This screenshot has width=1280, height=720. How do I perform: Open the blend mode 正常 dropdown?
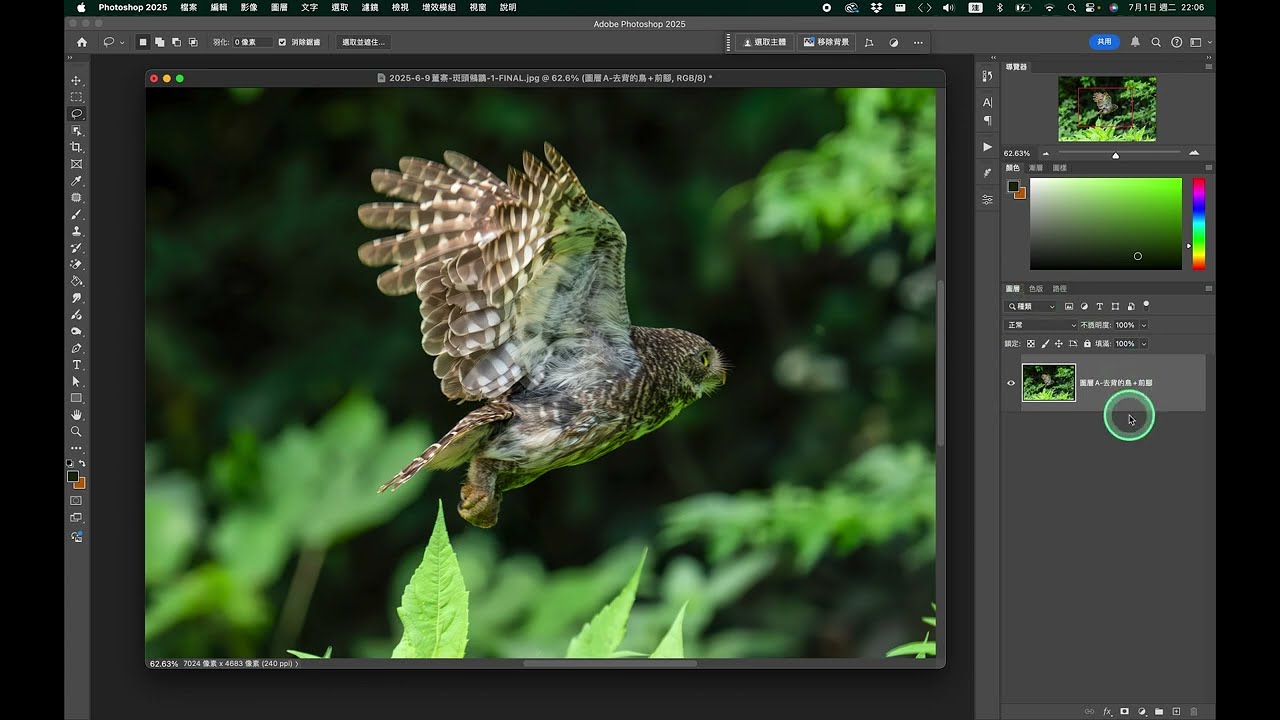coord(1041,325)
